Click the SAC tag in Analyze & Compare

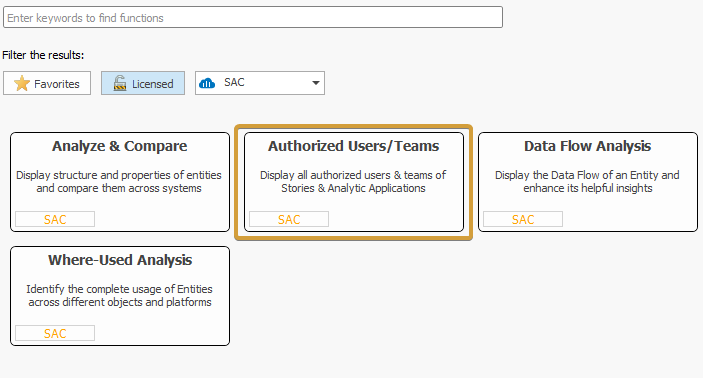coord(55,219)
